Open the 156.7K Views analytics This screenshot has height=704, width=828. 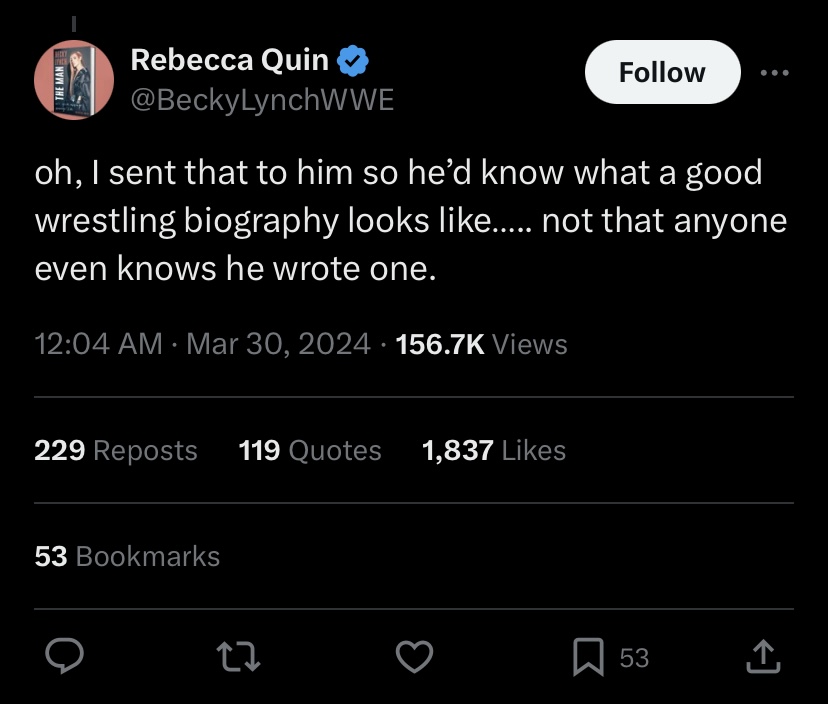tap(481, 345)
